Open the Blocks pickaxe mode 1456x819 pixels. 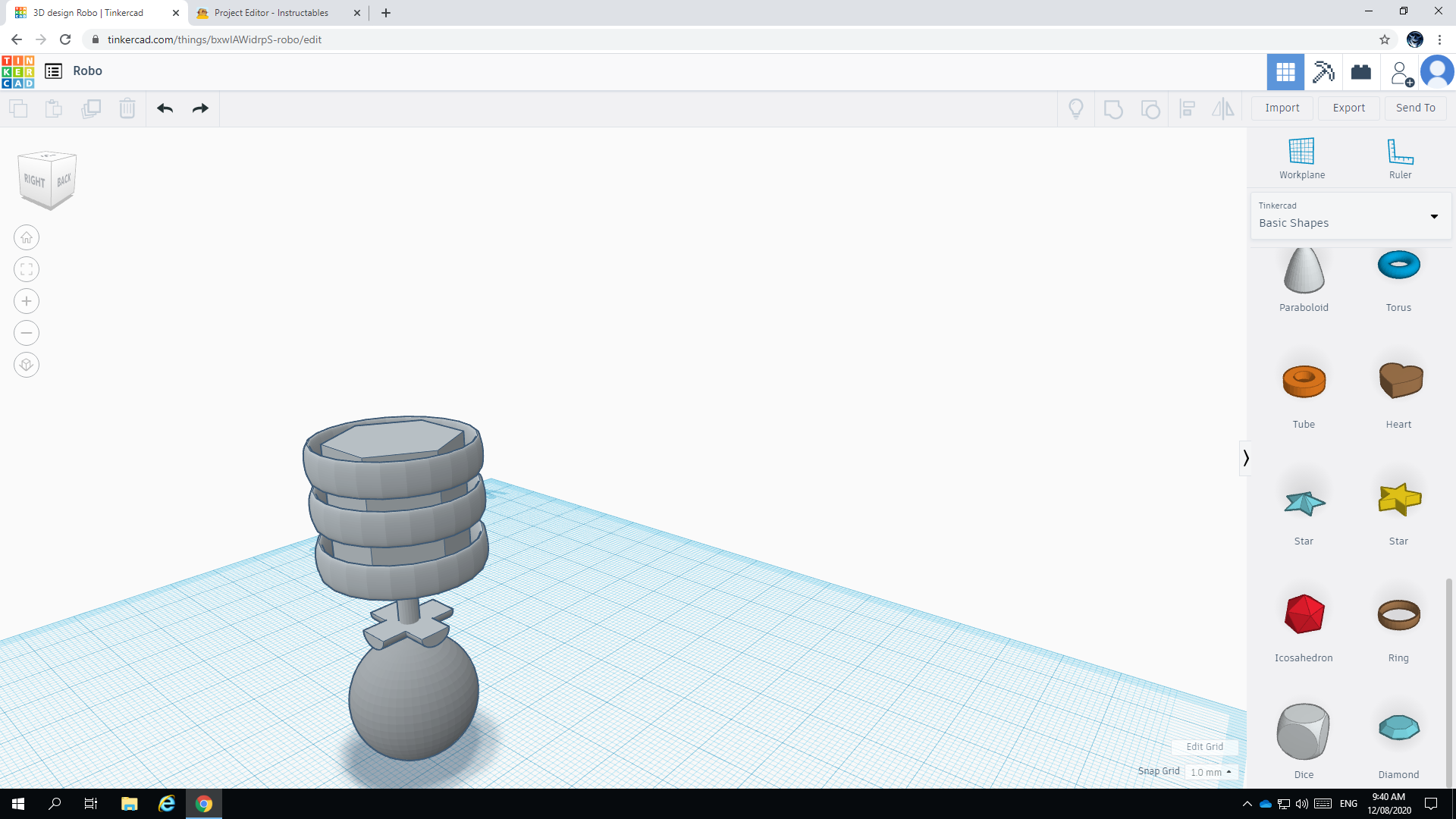(x=1323, y=72)
